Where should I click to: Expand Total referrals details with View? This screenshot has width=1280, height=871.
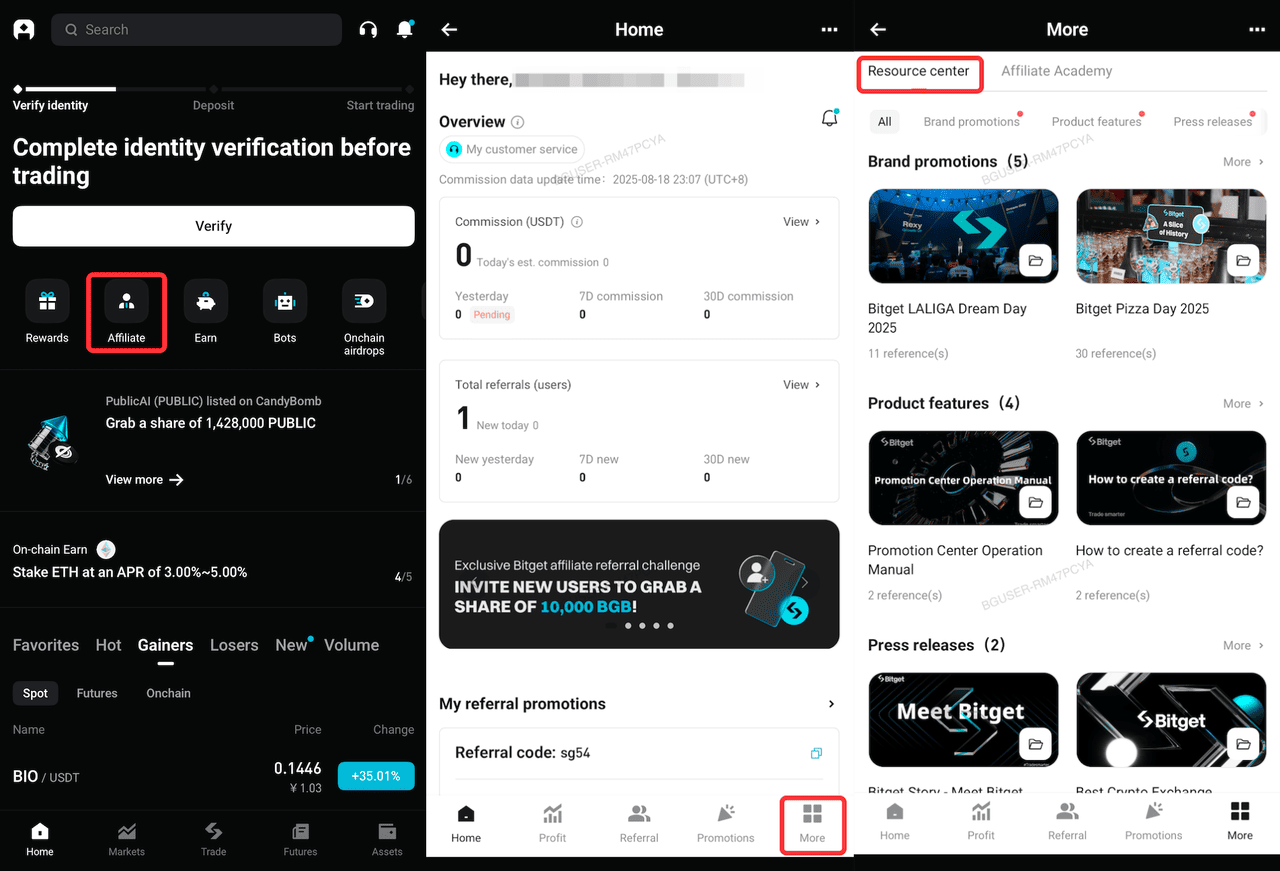click(802, 385)
